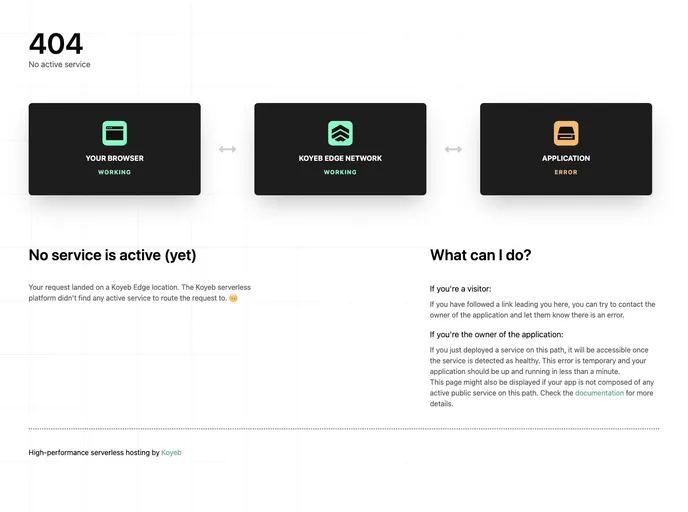Screen dimensions: 688x512
Task: Click the WORKING status under Koyeb Edge Network
Action: [340, 172]
